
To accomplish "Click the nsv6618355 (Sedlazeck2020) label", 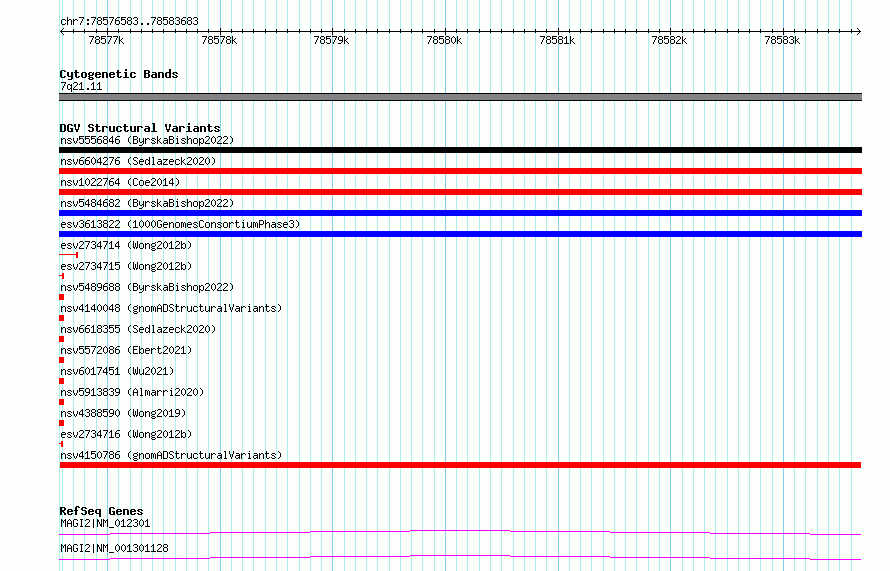I will click(x=138, y=329).
